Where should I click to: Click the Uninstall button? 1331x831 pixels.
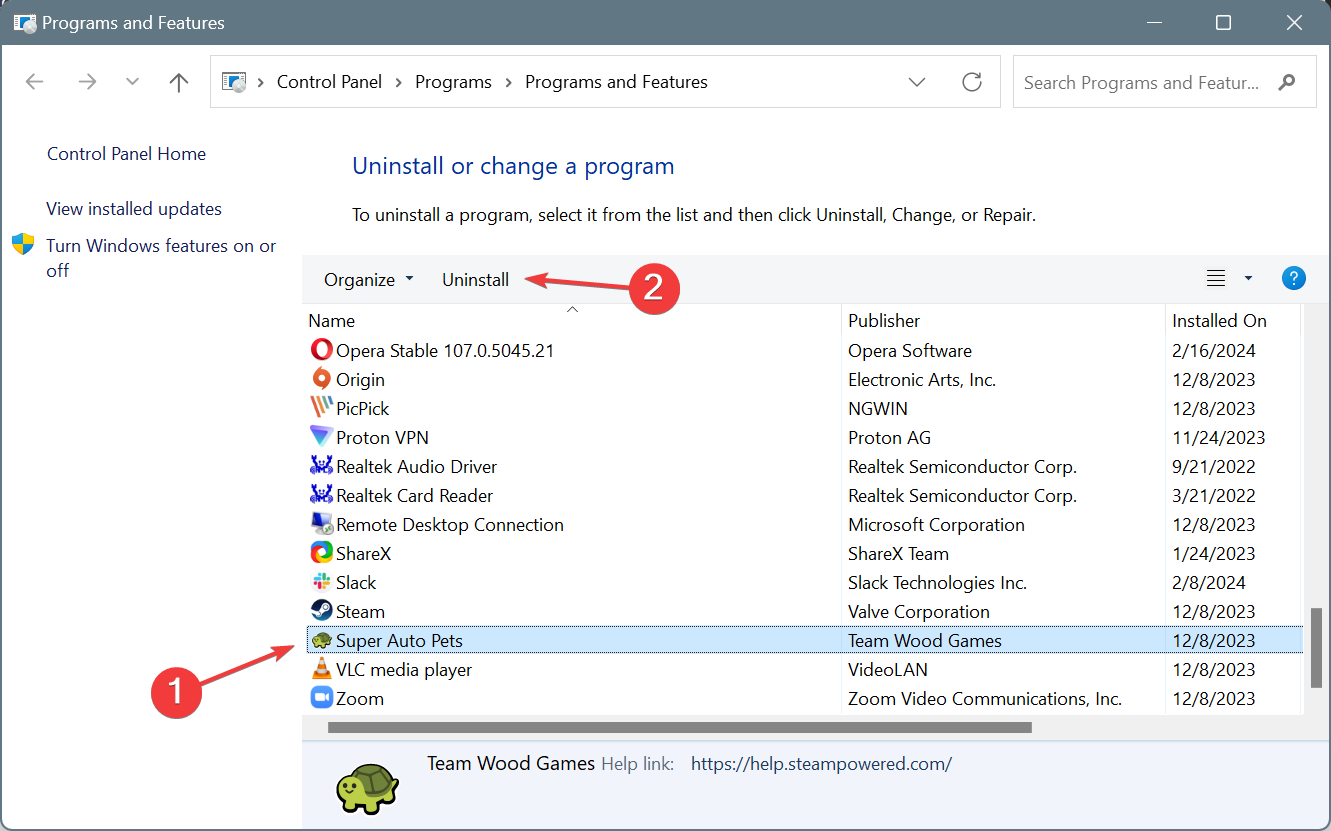(475, 279)
